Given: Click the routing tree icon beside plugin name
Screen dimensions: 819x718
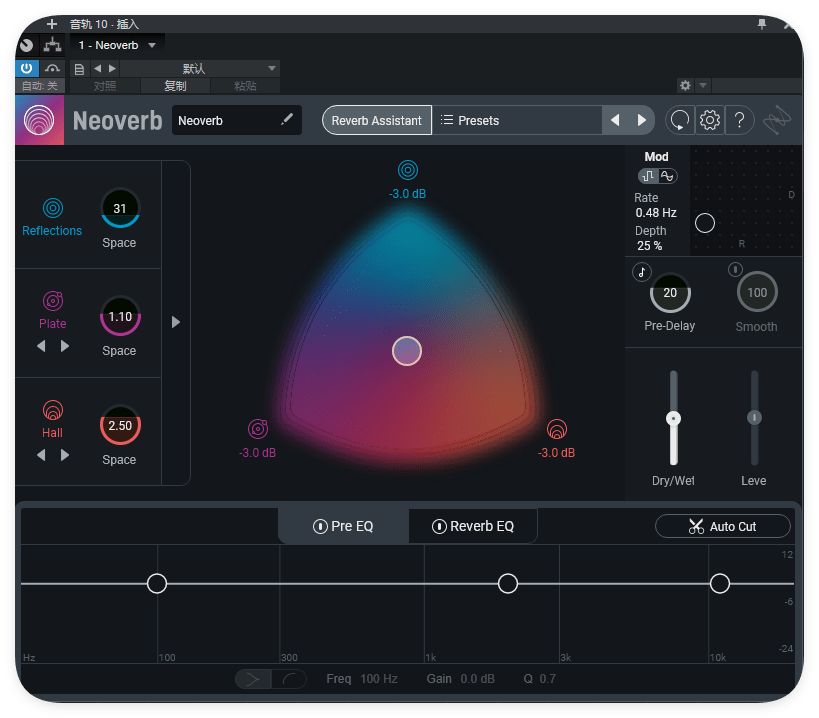Looking at the screenshot, I should click(52, 45).
